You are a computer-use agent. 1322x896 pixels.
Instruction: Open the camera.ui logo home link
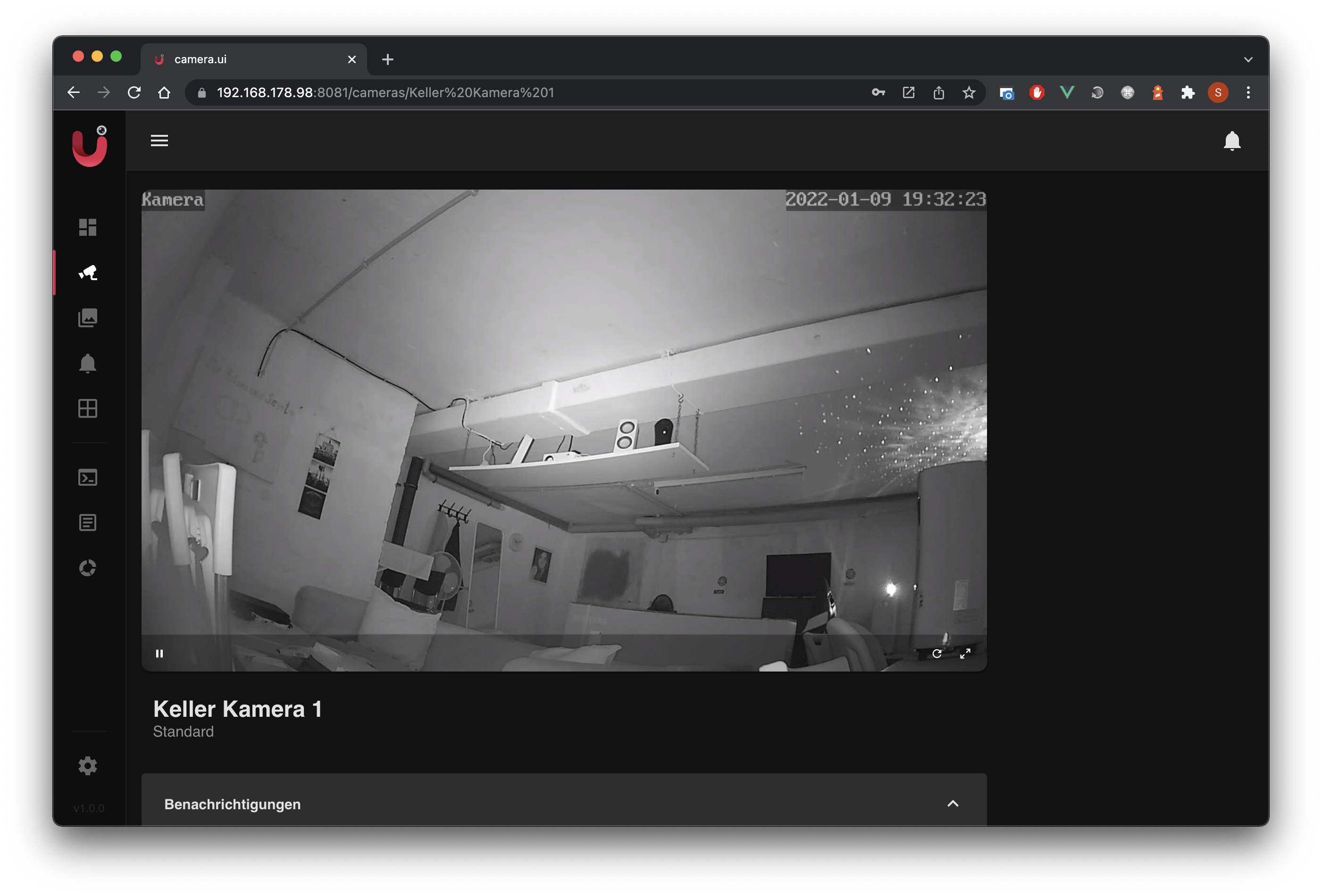point(89,146)
